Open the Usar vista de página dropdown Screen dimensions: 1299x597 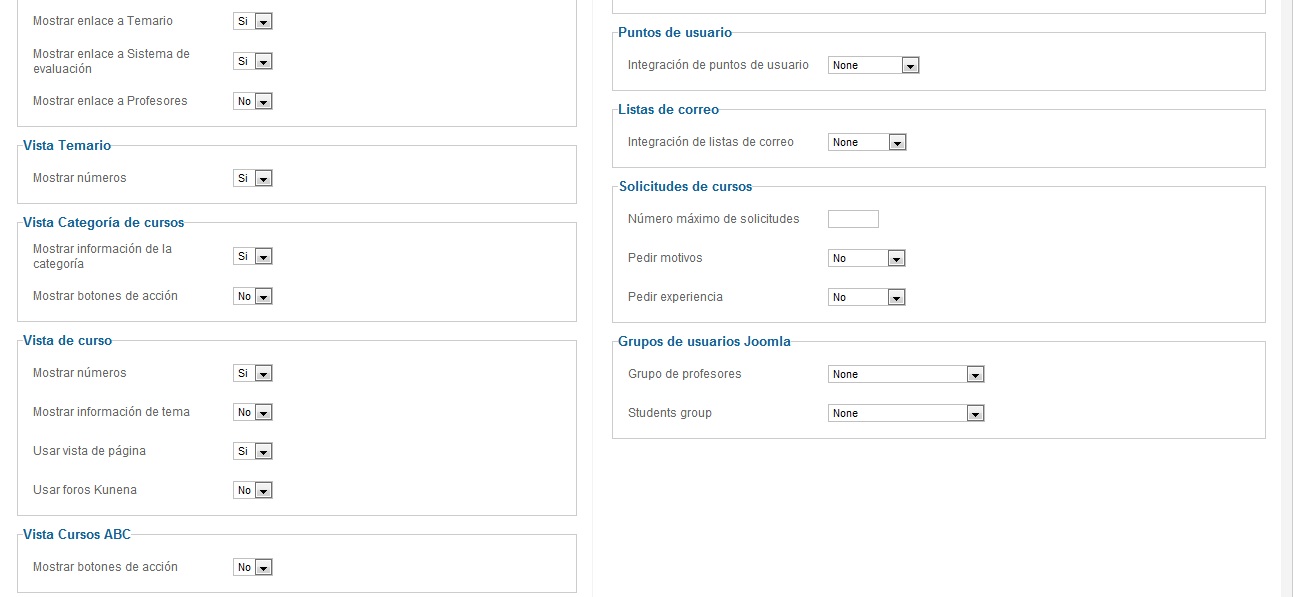(x=253, y=451)
